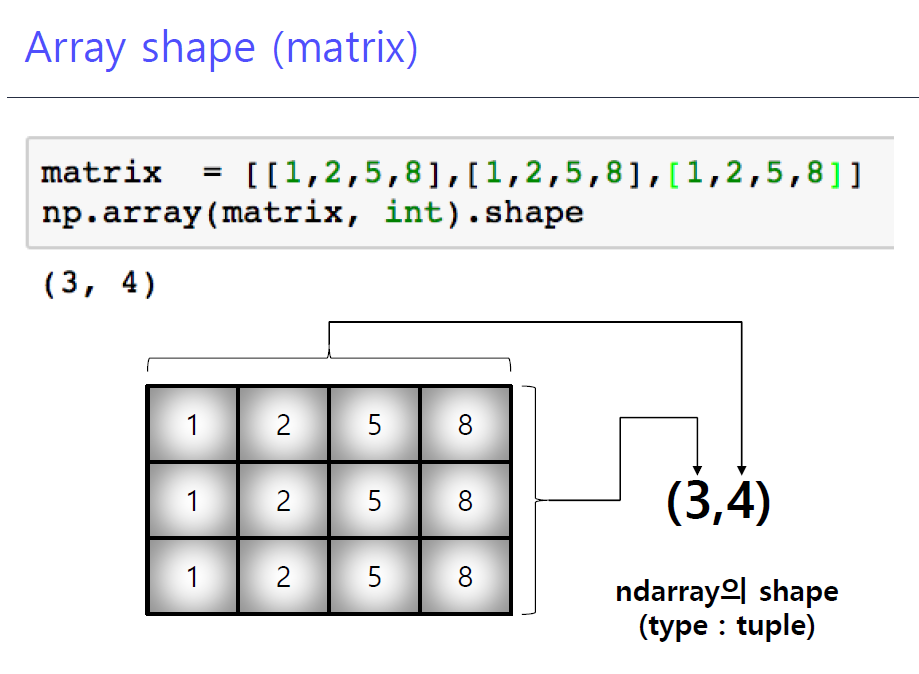The width and height of the screenshot is (919, 674).
Task: Click the code line starting with 'matrix ='
Action: click(451, 173)
